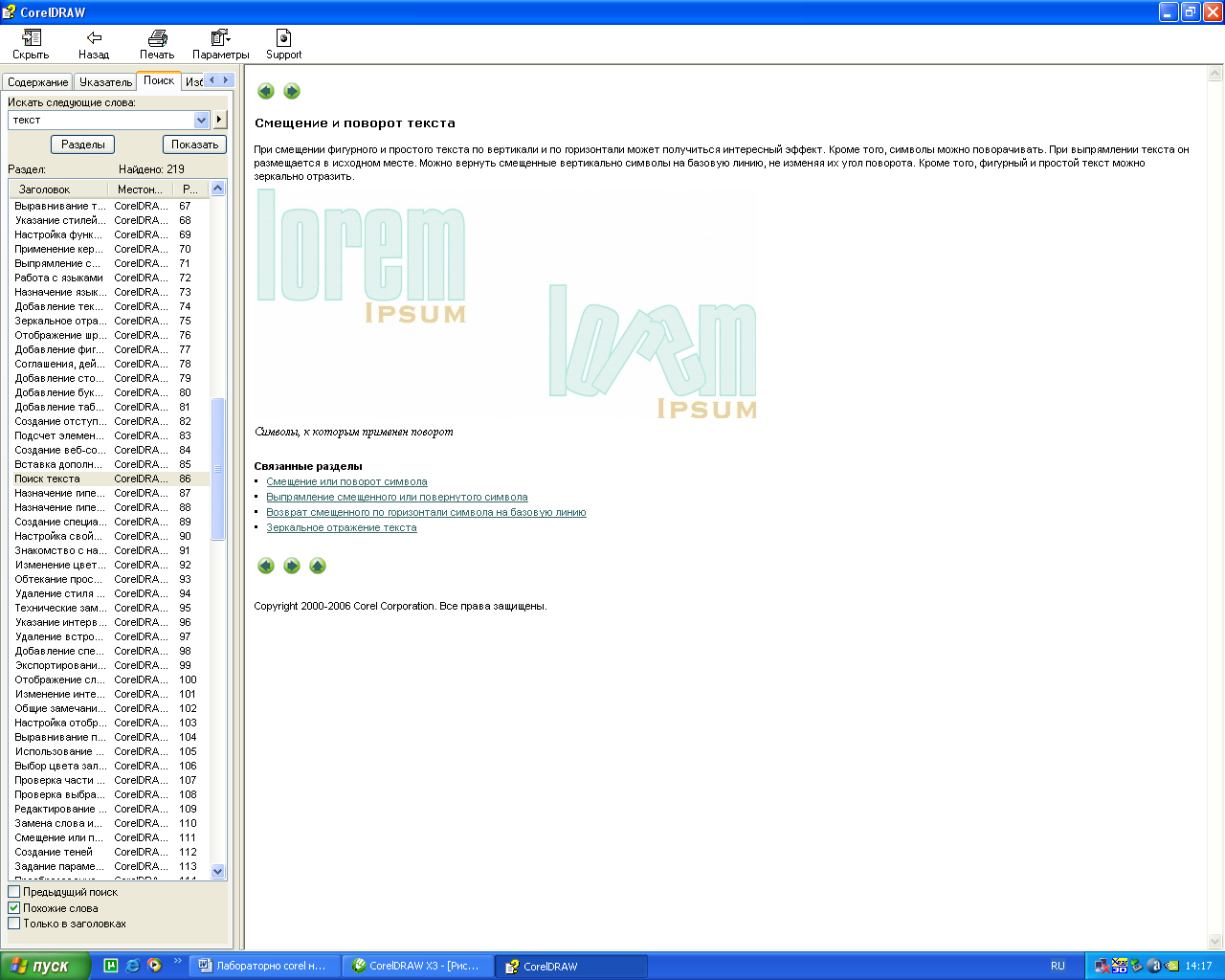
Task: Select result row 113 Задание параме...
Action: pos(109,866)
